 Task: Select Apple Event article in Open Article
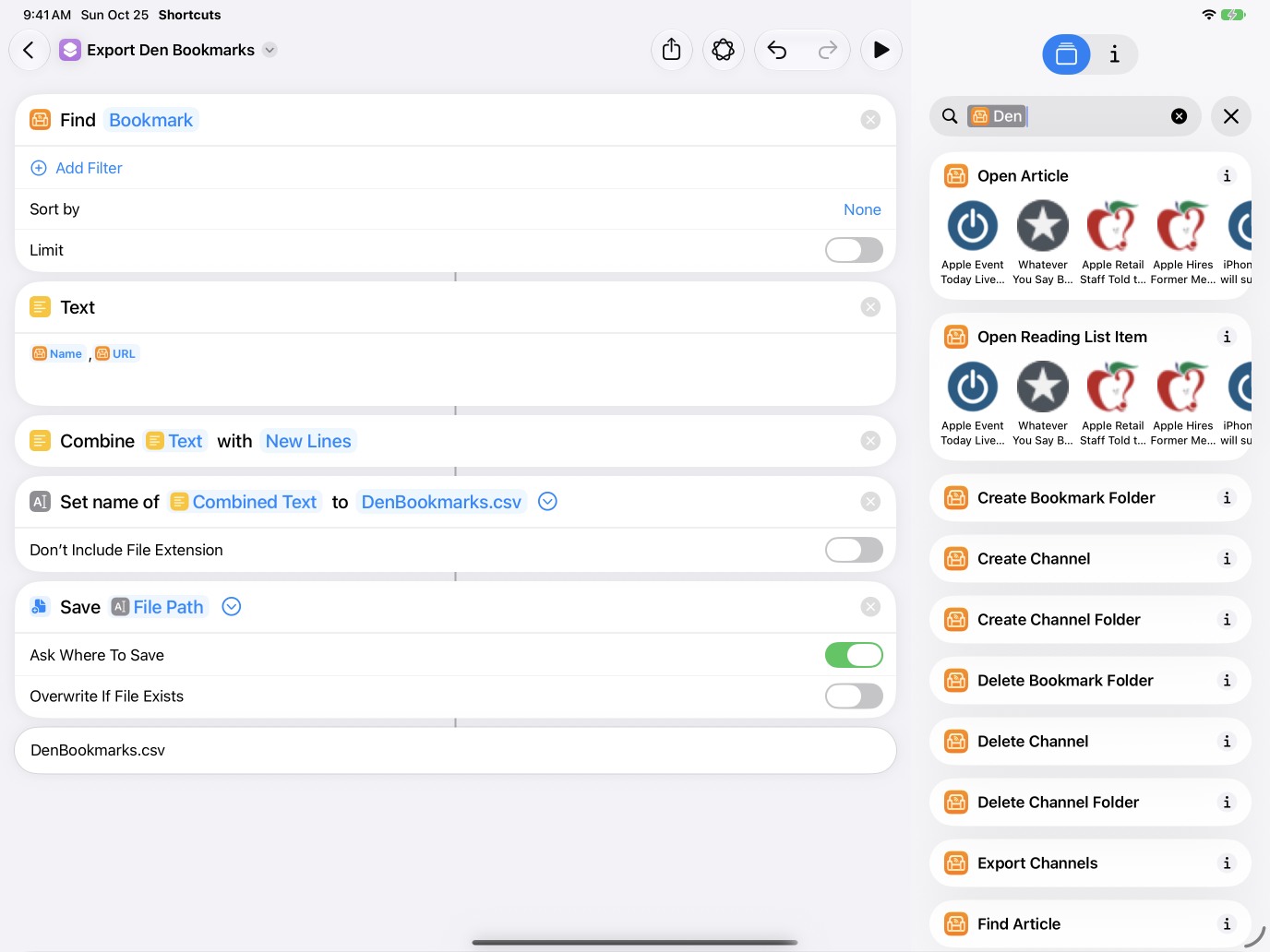pyautogui.click(x=973, y=244)
